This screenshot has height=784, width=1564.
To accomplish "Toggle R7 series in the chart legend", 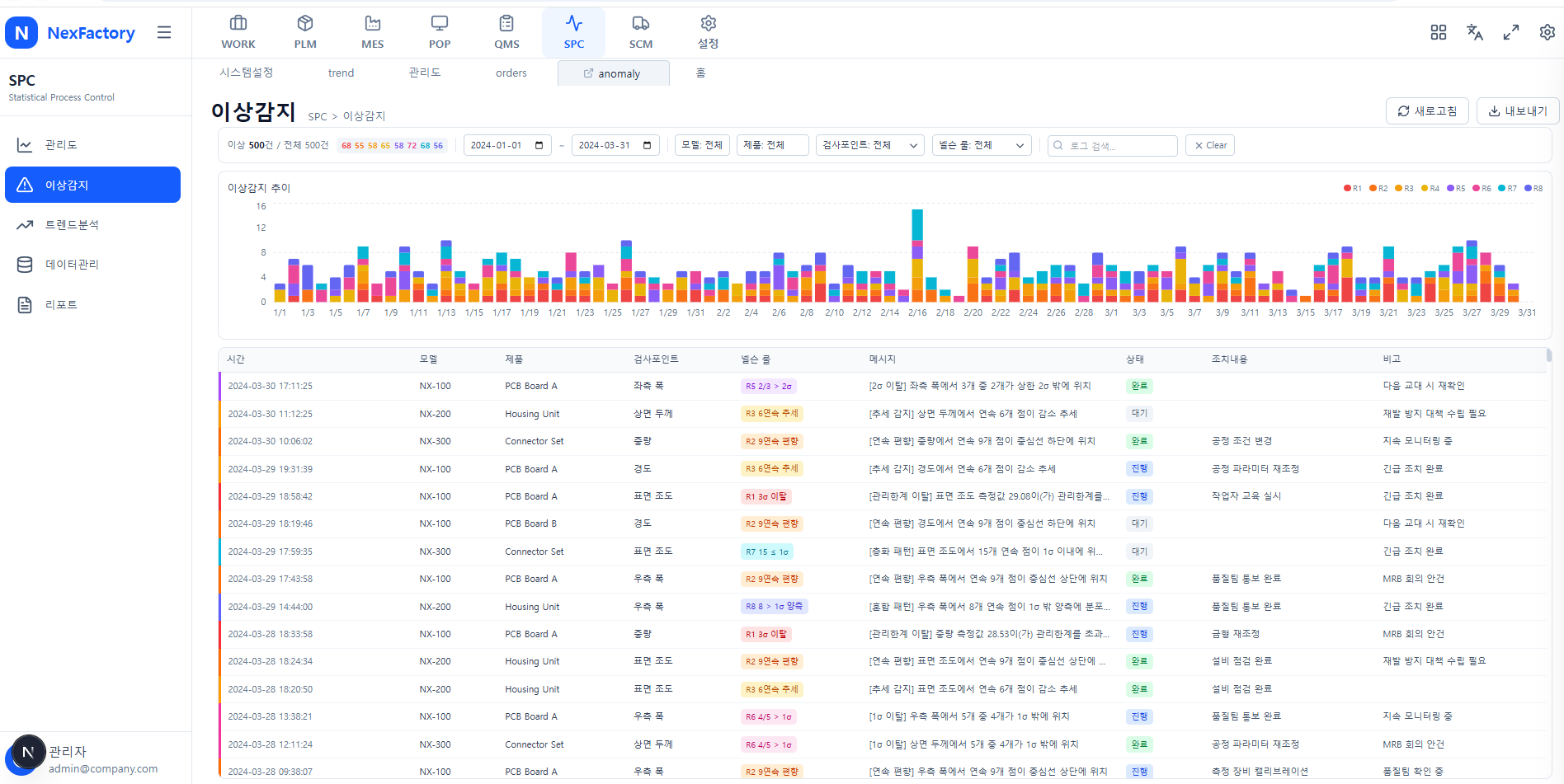I will [1507, 189].
